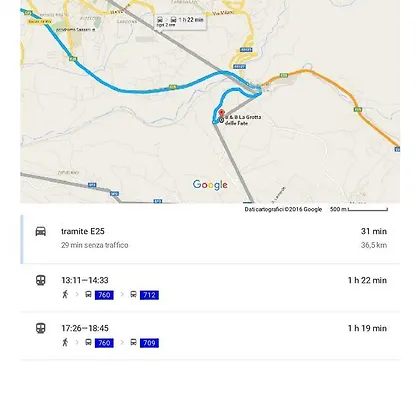420x420 pixels.
Task: Select the bus line 712 badge
Action: point(149,295)
